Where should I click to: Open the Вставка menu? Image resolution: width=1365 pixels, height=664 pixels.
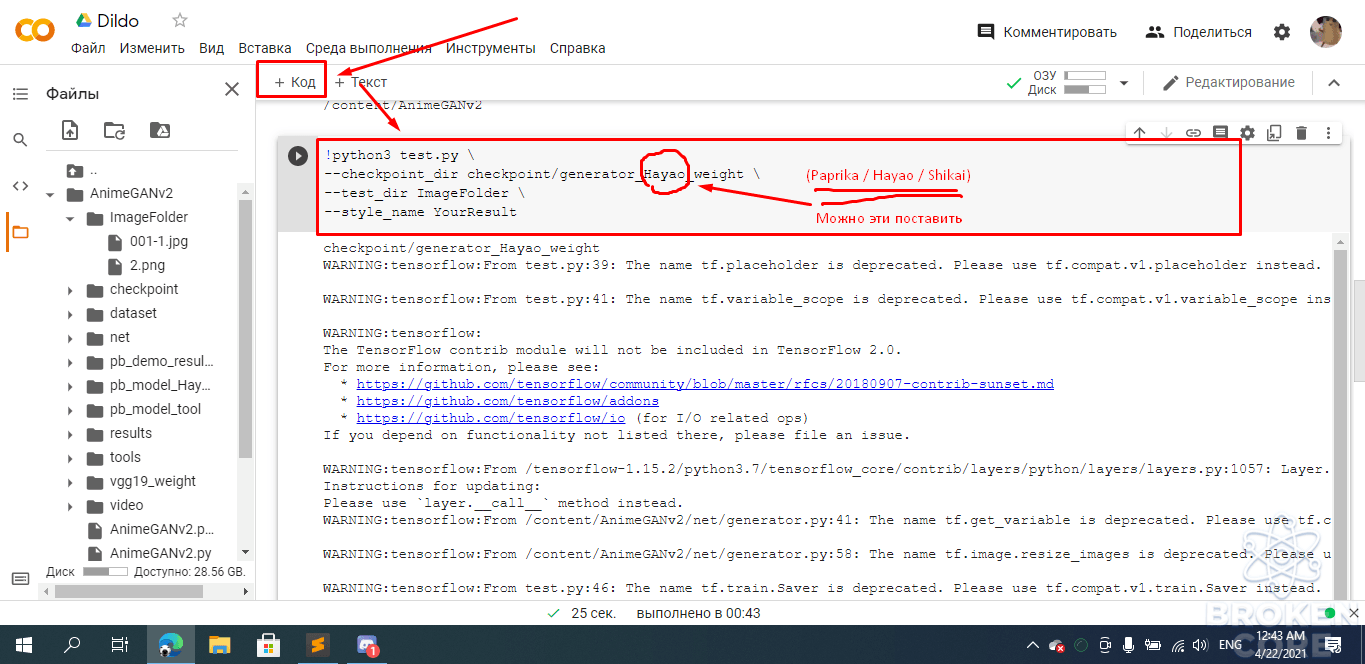tap(265, 48)
